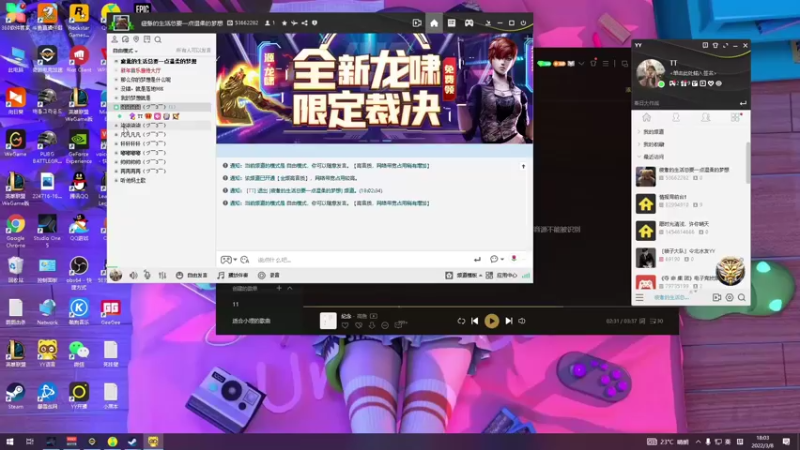The height and width of the screenshot is (450, 800).
Task: Click the chat message input field
Action: [x=362, y=260]
